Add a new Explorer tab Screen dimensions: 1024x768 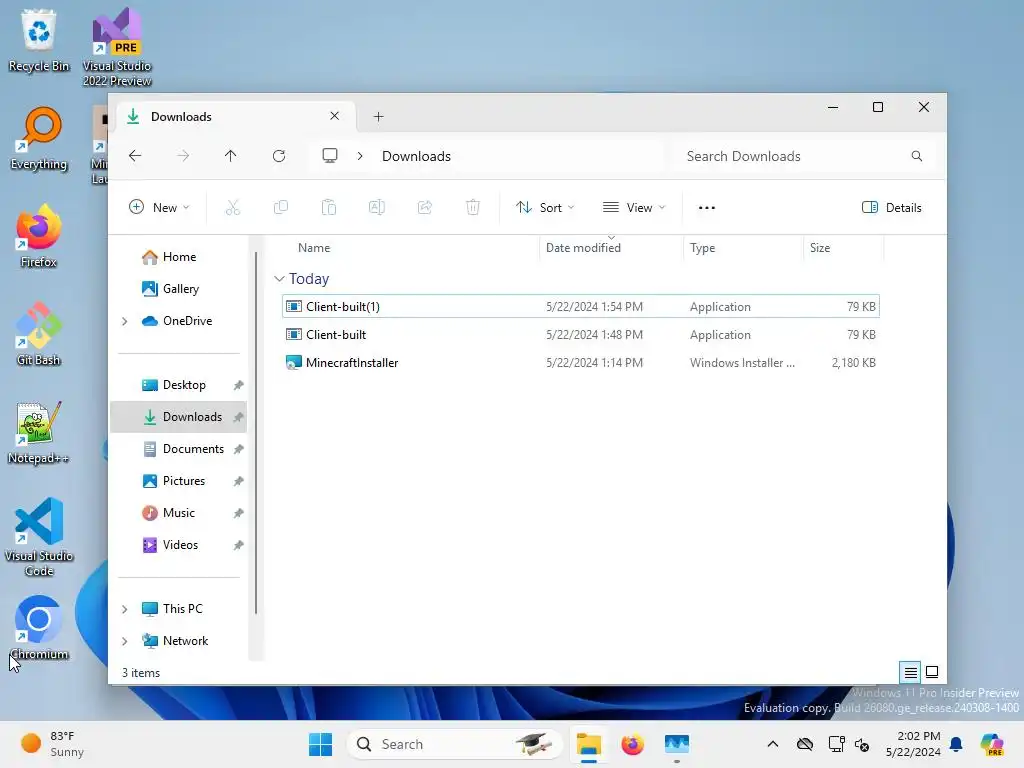point(378,117)
